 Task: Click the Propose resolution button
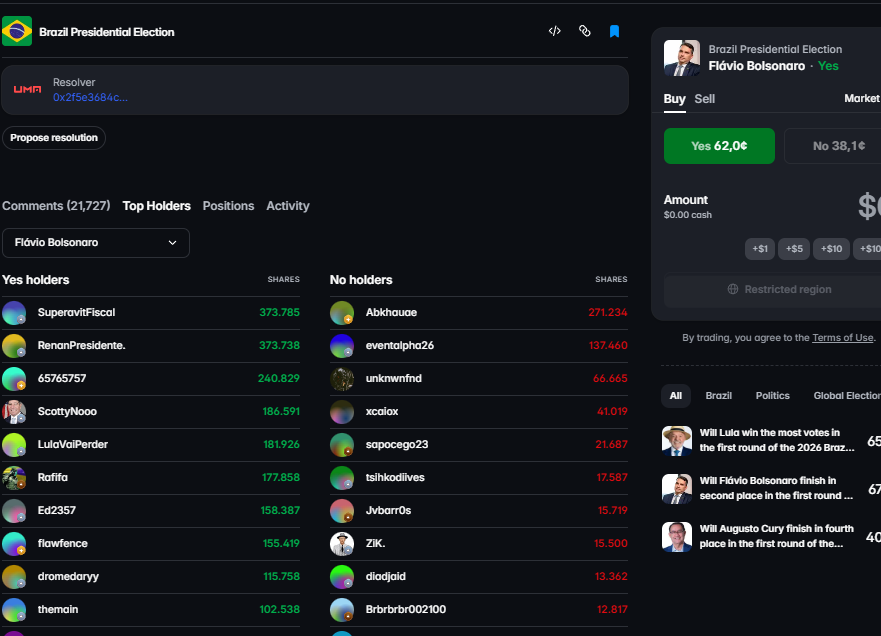coord(54,138)
